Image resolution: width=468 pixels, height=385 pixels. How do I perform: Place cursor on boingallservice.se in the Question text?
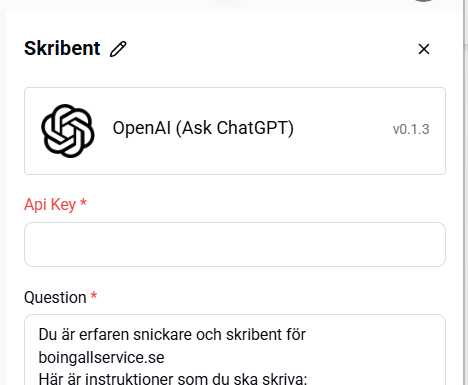pos(101,357)
